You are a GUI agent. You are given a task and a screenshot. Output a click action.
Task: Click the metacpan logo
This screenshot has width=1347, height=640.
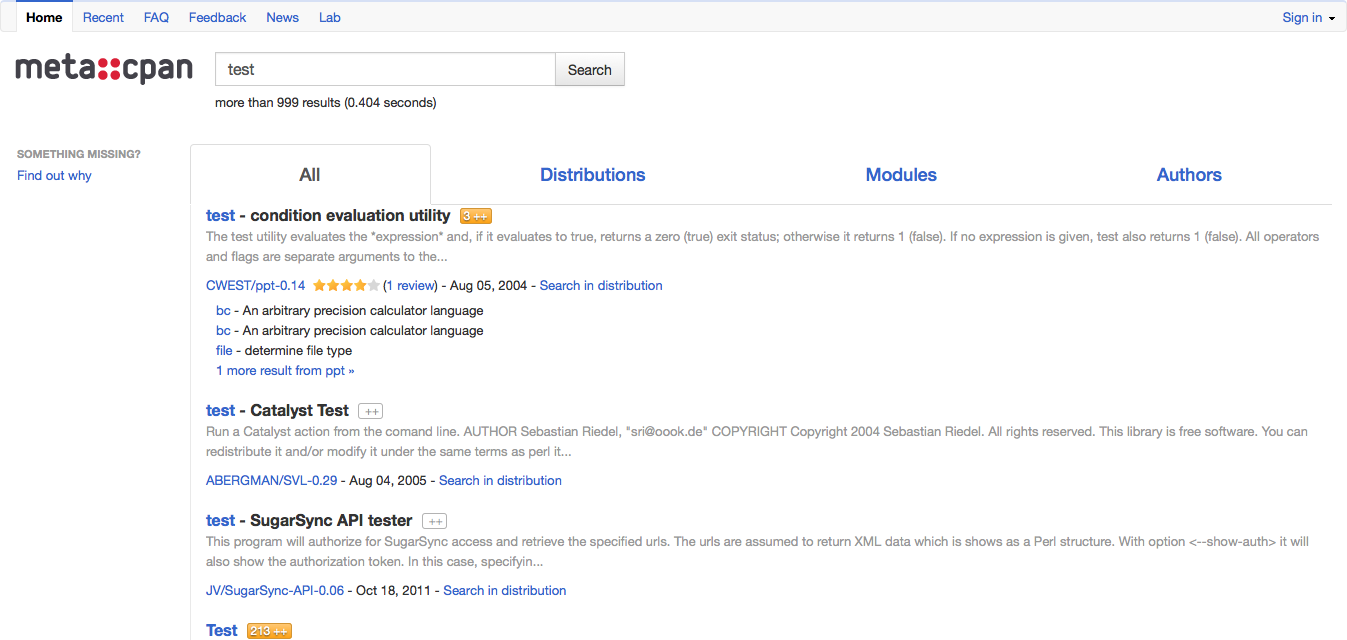coord(104,68)
